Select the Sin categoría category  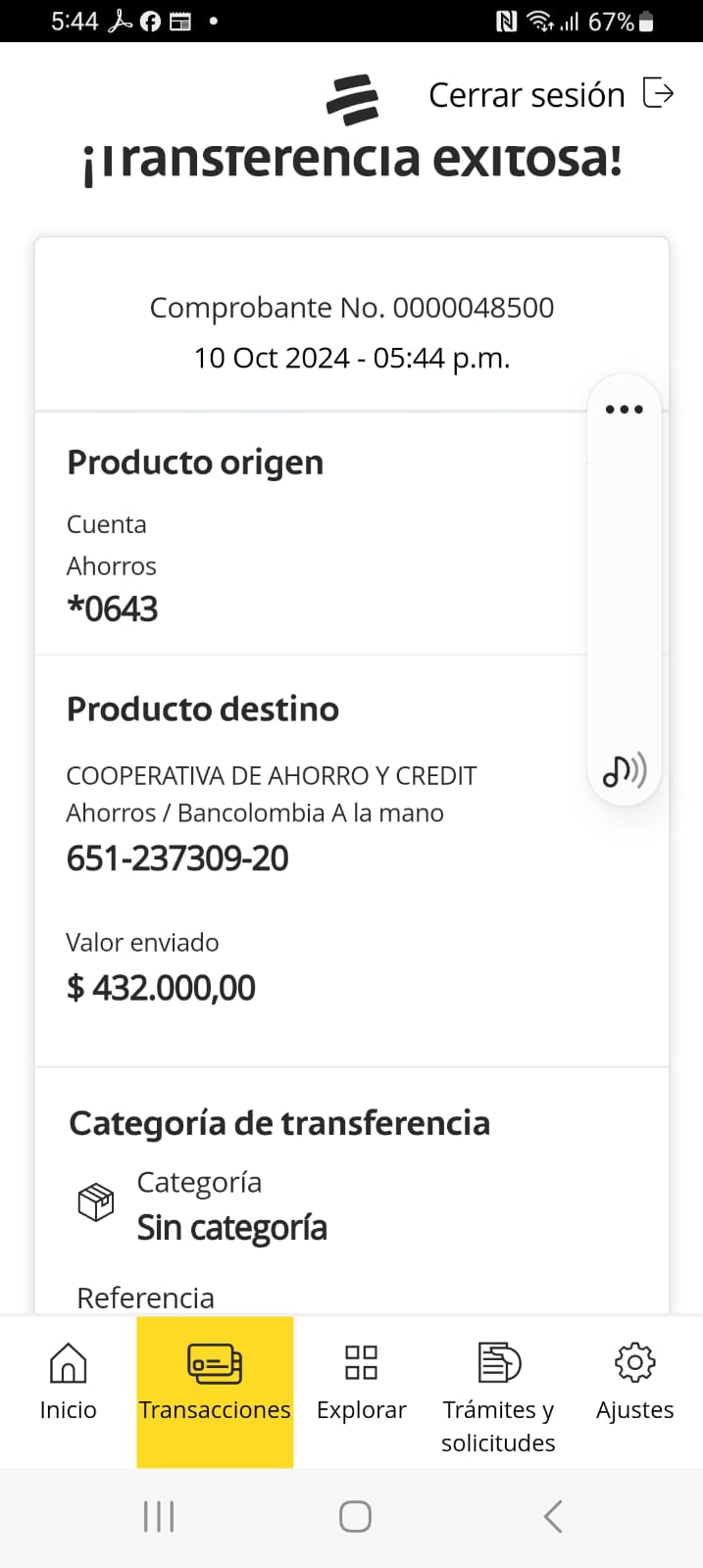[x=231, y=1227]
